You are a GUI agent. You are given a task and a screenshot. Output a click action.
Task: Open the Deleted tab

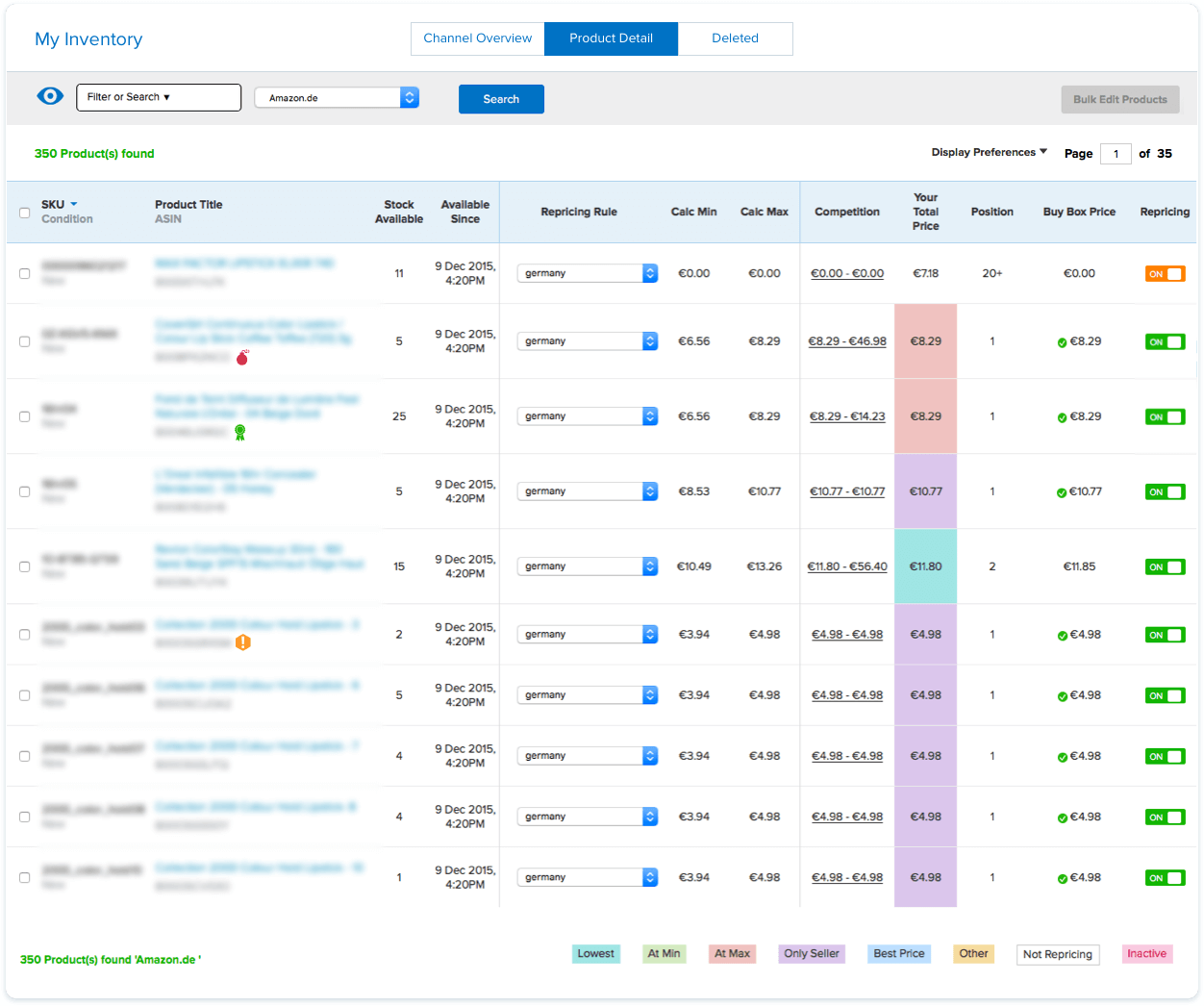tap(735, 38)
